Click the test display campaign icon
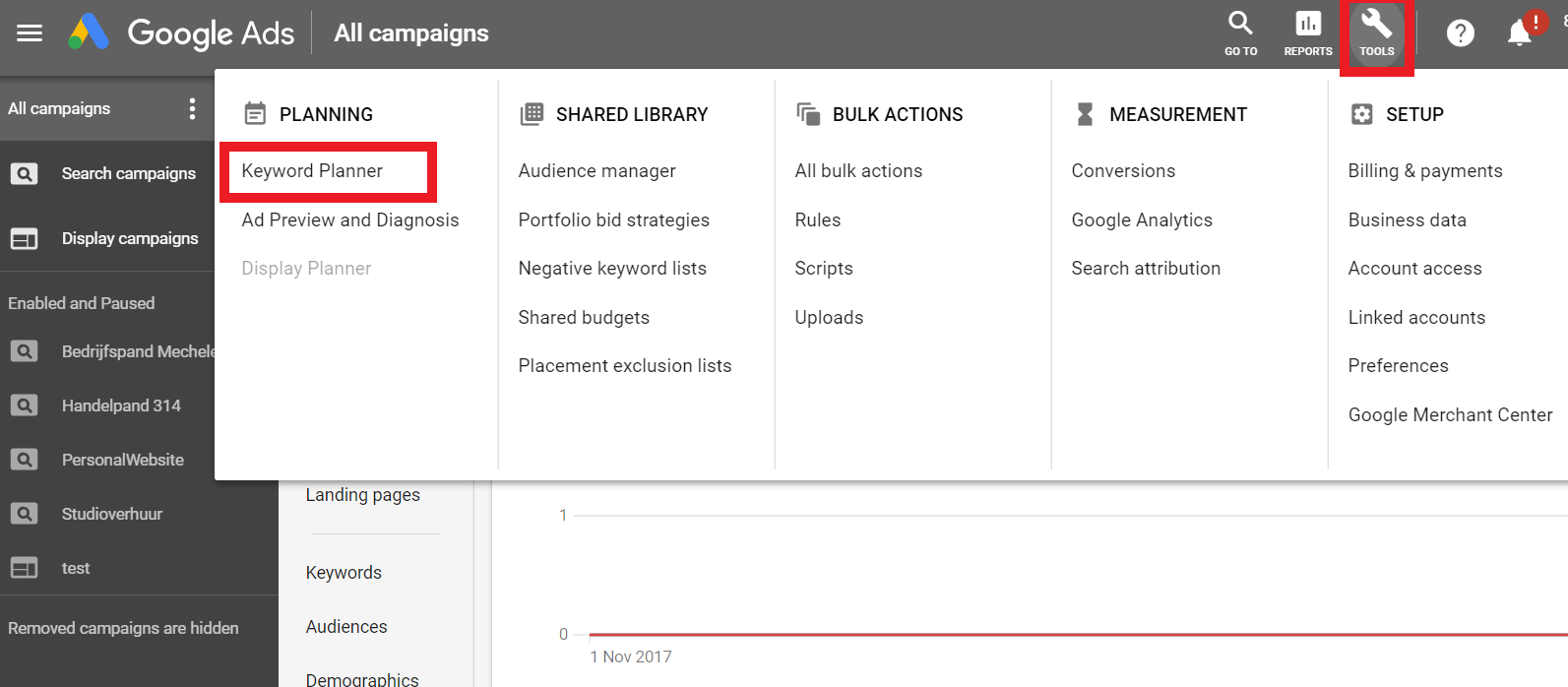The height and width of the screenshot is (687, 1568). coord(25,568)
